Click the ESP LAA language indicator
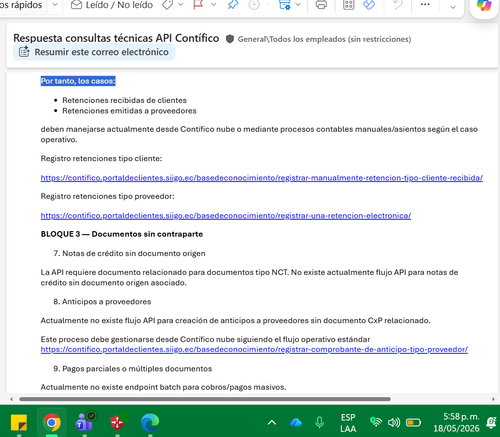500x437 pixels. 348,423
